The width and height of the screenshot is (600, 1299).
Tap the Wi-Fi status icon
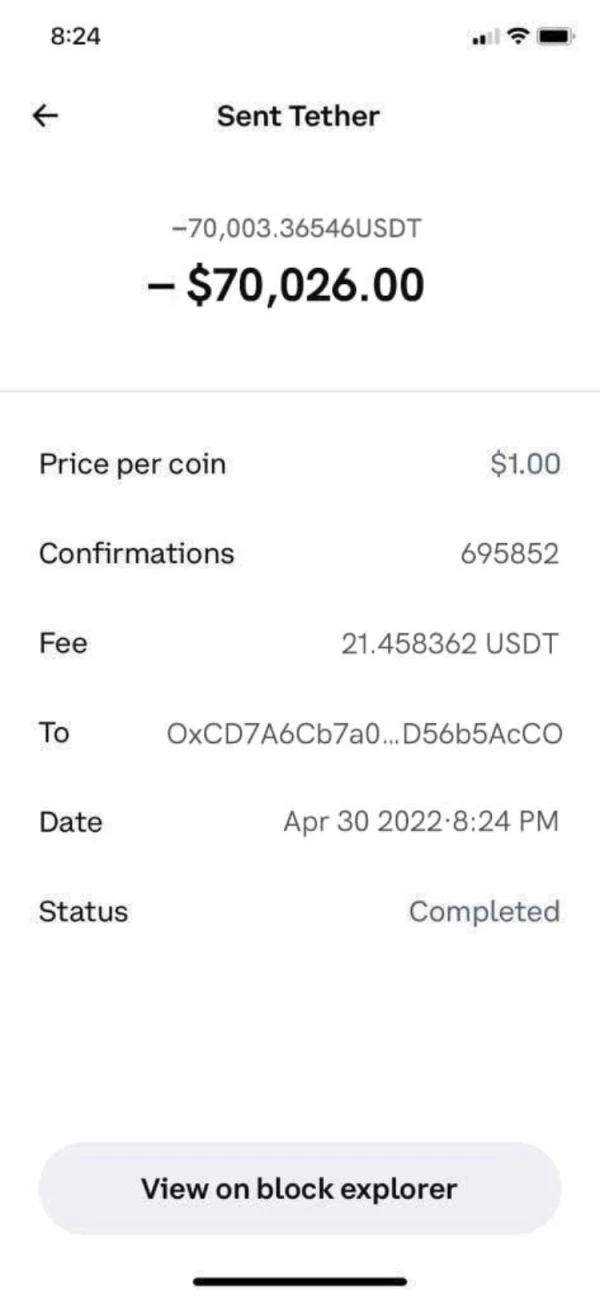coord(517,37)
